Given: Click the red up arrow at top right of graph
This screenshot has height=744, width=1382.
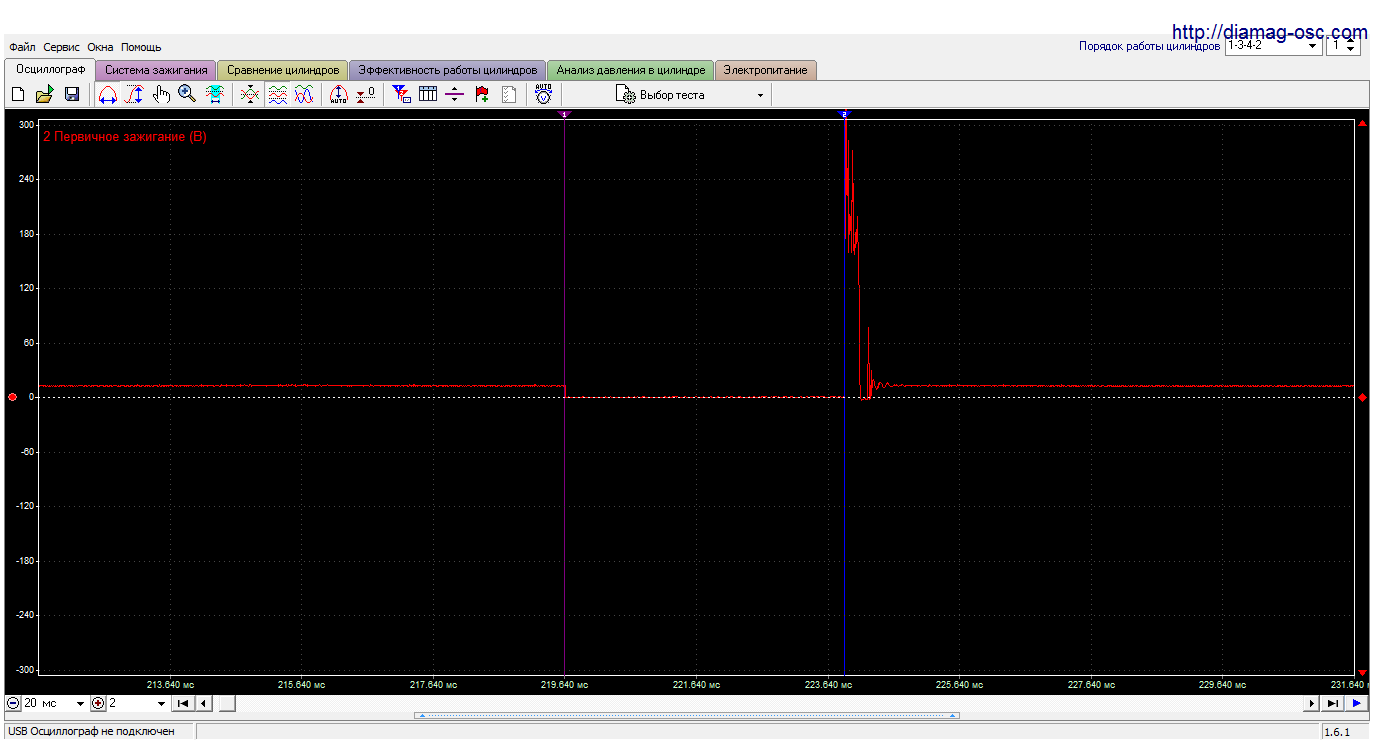Looking at the screenshot, I should pyautogui.click(x=1362, y=123).
